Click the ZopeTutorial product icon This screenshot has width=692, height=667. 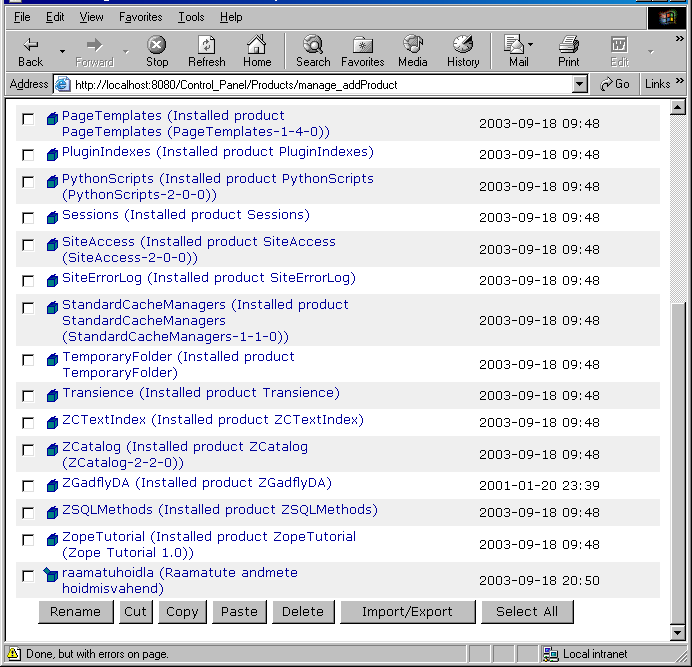tap(52, 539)
